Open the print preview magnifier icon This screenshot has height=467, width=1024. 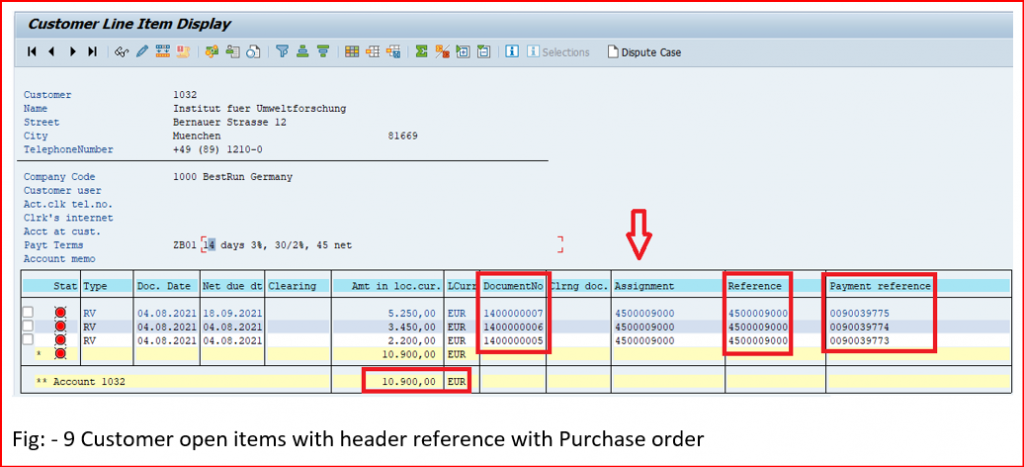click(253, 52)
